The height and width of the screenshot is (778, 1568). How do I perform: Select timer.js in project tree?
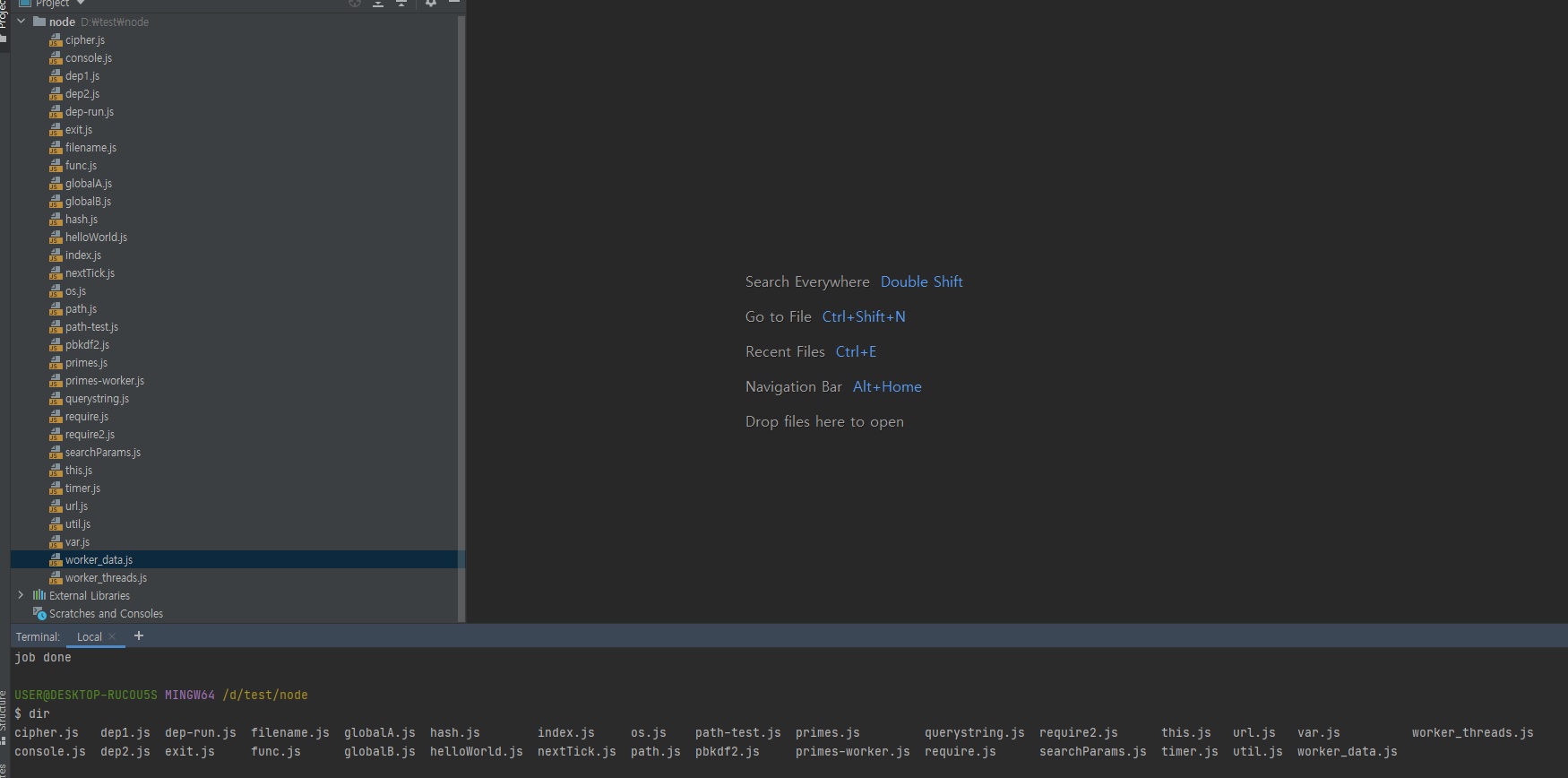[x=82, y=488]
